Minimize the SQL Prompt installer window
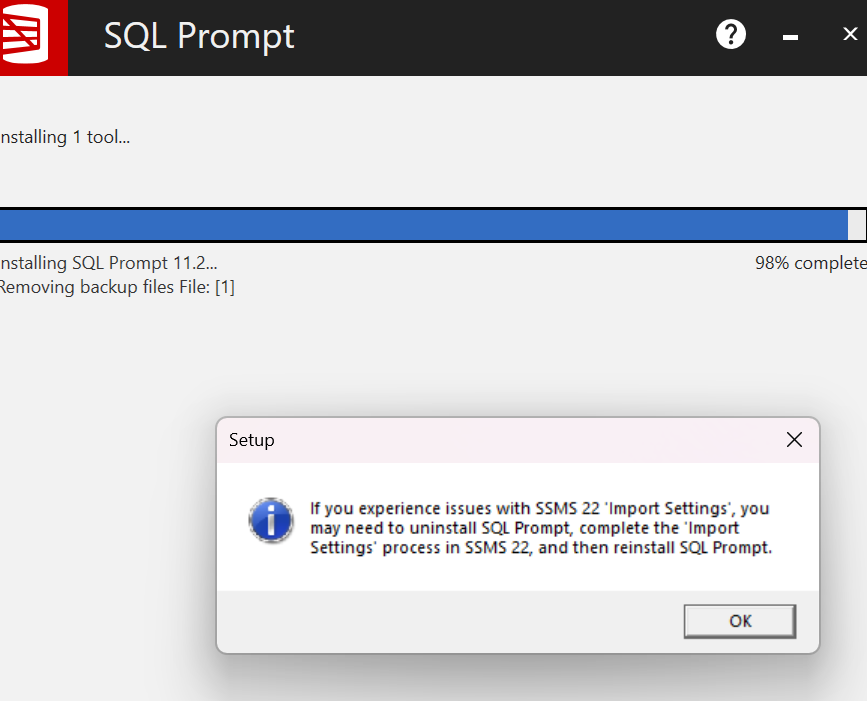Screen dimensions: 867x701 [x=790, y=37]
